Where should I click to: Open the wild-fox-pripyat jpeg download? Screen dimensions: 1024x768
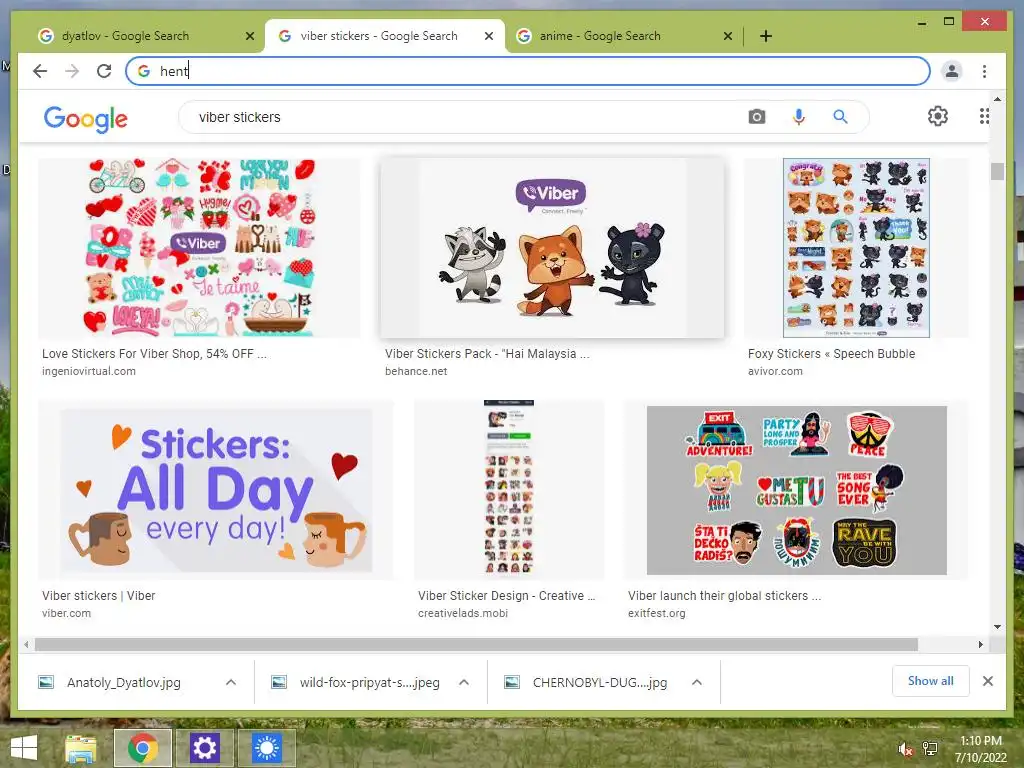click(x=370, y=682)
